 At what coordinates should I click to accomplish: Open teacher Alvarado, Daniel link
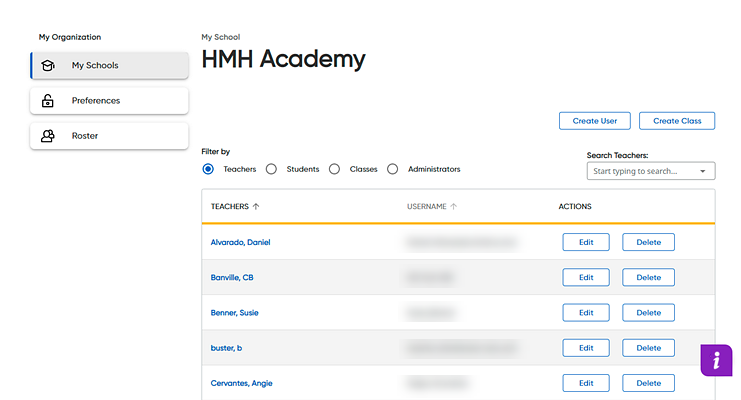pyautogui.click(x=241, y=242)
